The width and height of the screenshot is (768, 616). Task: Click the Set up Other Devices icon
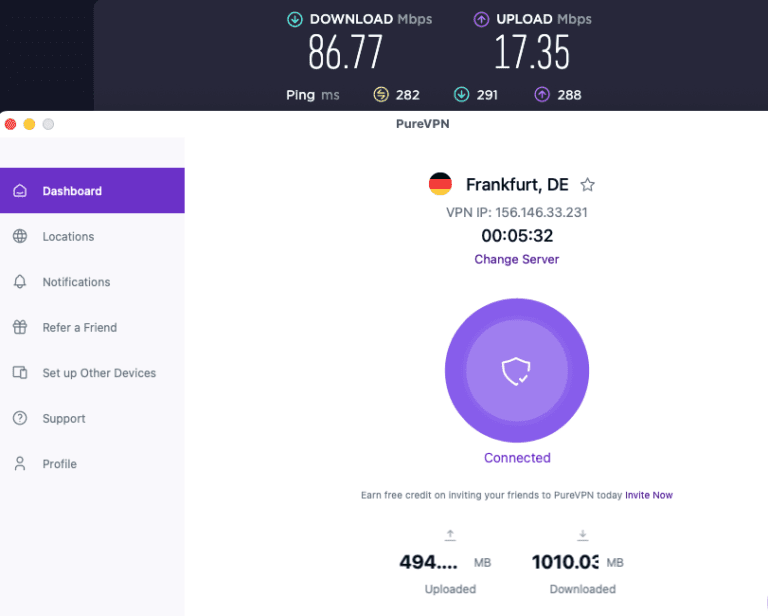(20, 373)
